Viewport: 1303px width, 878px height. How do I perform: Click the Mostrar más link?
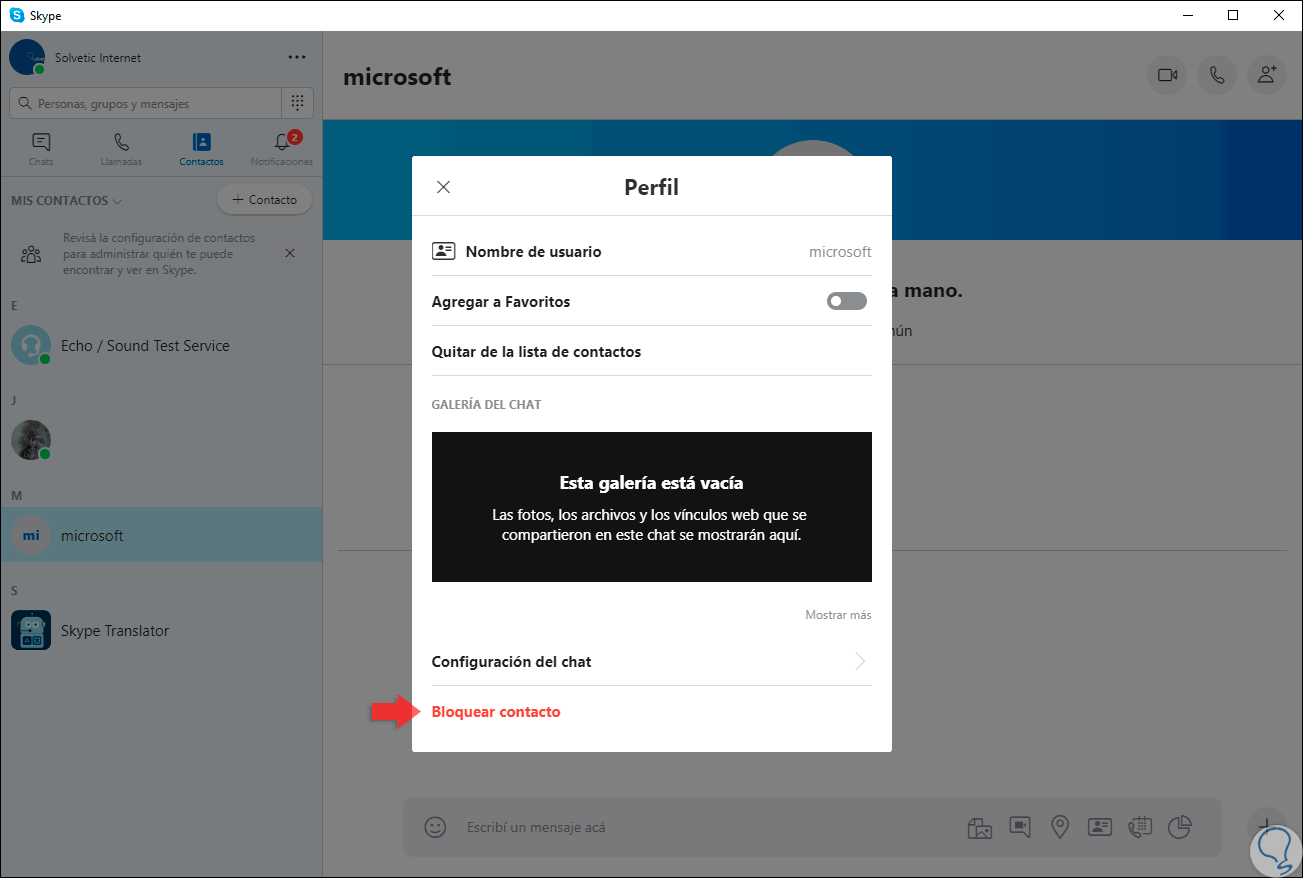838,615
